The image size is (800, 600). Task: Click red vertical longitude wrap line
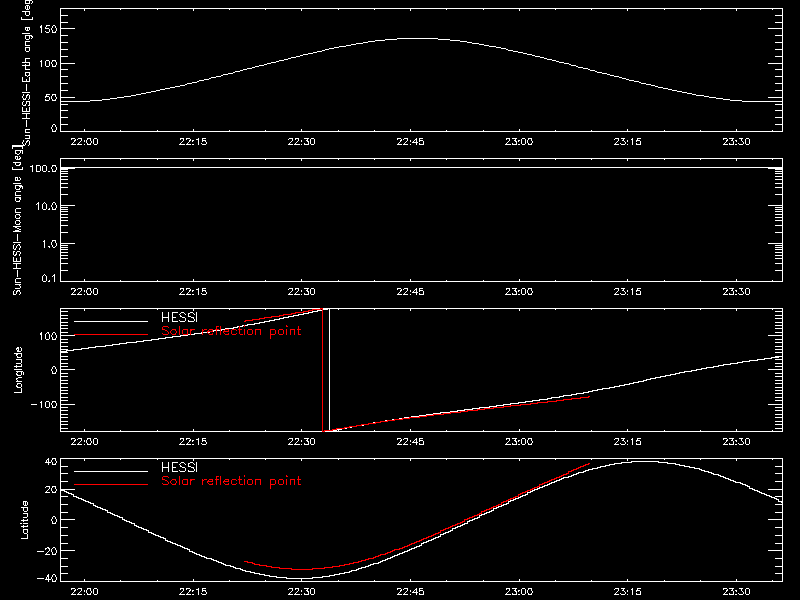point(322,370)
